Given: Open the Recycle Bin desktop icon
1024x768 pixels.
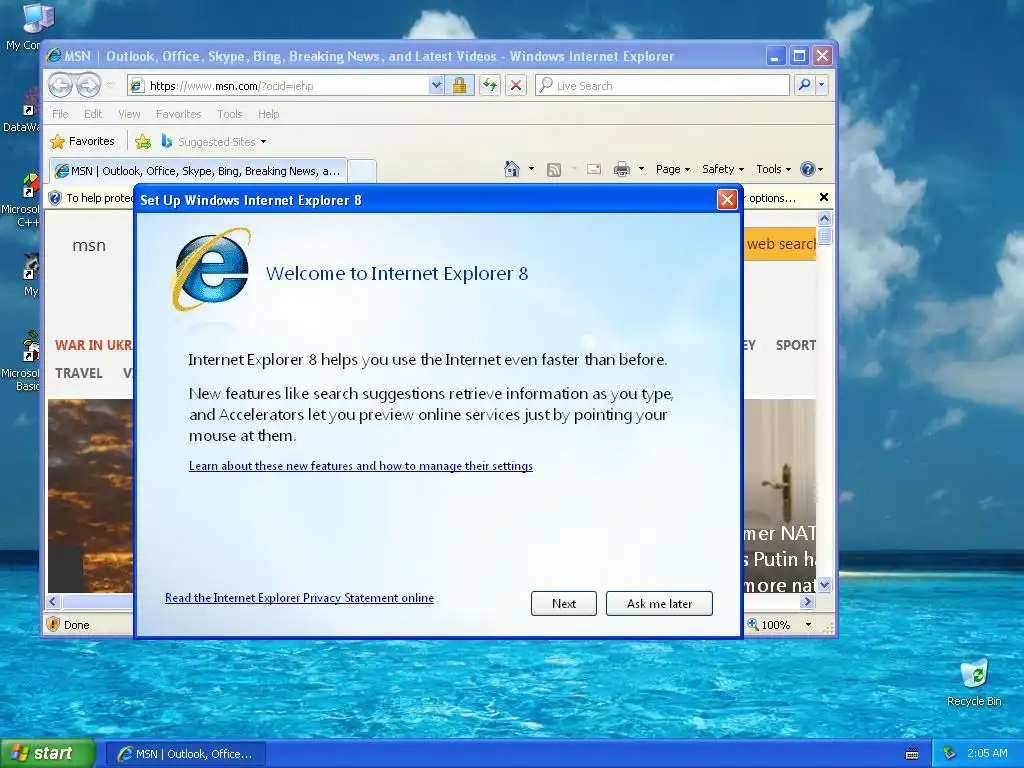Looking at the screenshot, I should [974, 682].
